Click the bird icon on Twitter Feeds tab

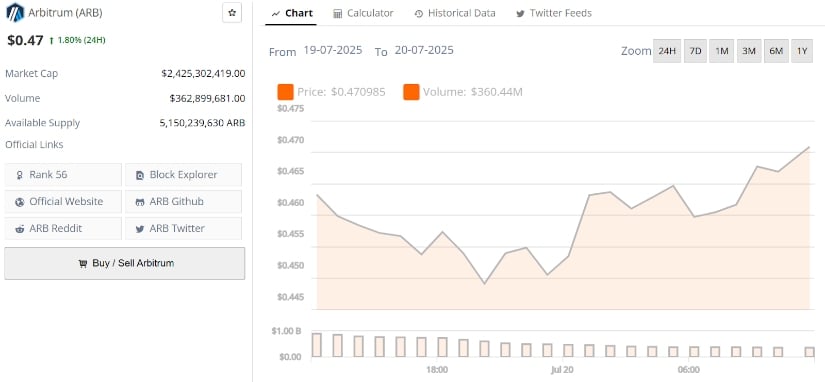(520, 14)
